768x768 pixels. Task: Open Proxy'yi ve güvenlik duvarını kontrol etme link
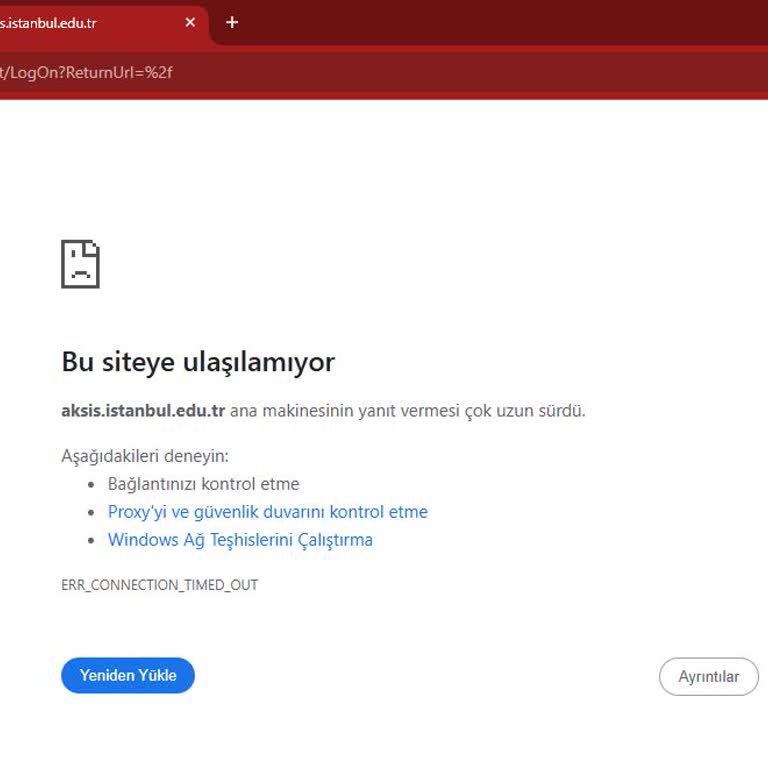[267, 512]
